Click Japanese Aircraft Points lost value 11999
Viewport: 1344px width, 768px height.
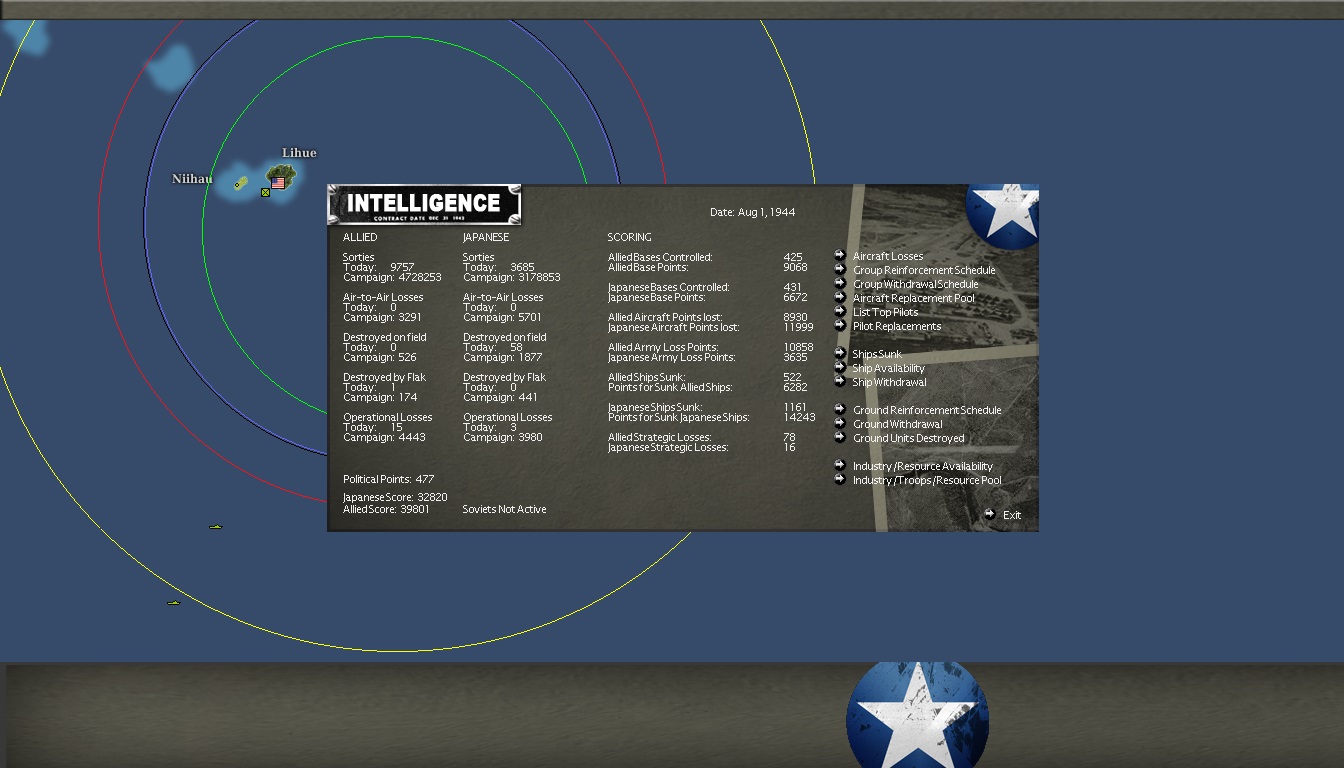point(798,327)
